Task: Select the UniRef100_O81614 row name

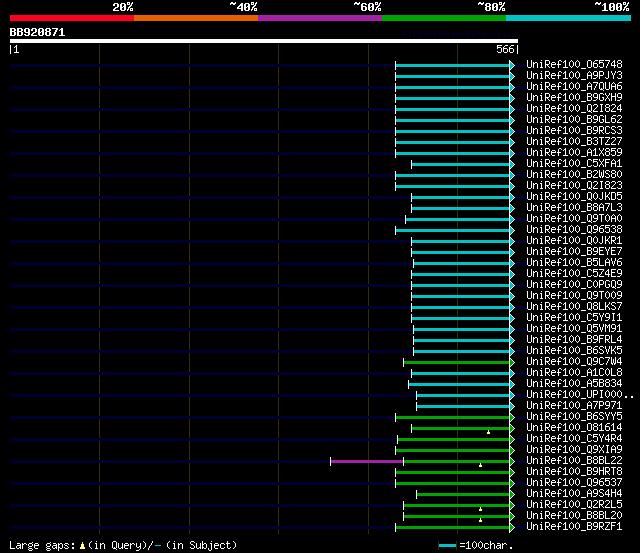Action: tap(574, 428)
